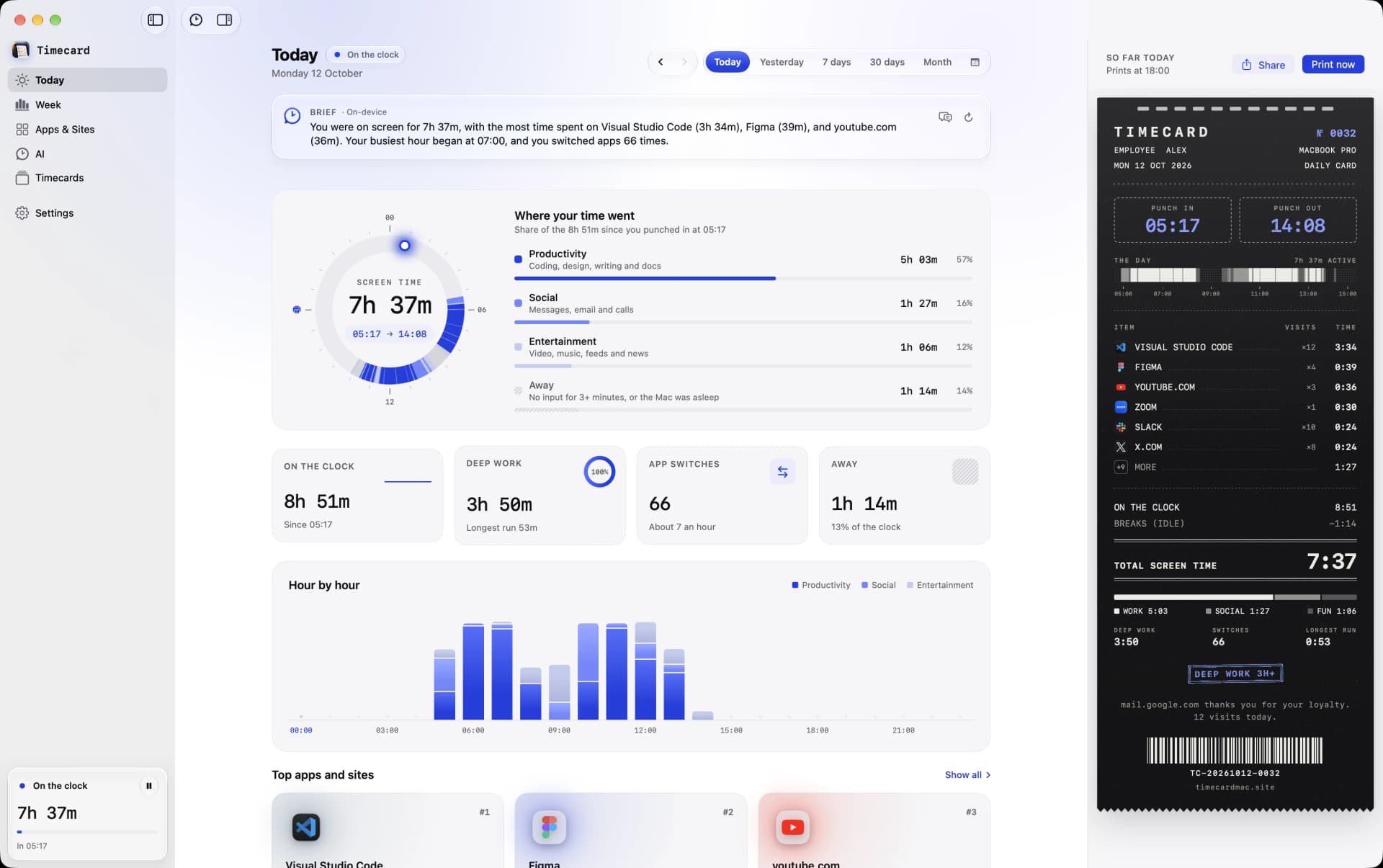Click the Slack icon on the timecard receipt
Image resolution: width=1383 pixels, height=868 pixels.
pyautogui.click(x=1121, y=427)
